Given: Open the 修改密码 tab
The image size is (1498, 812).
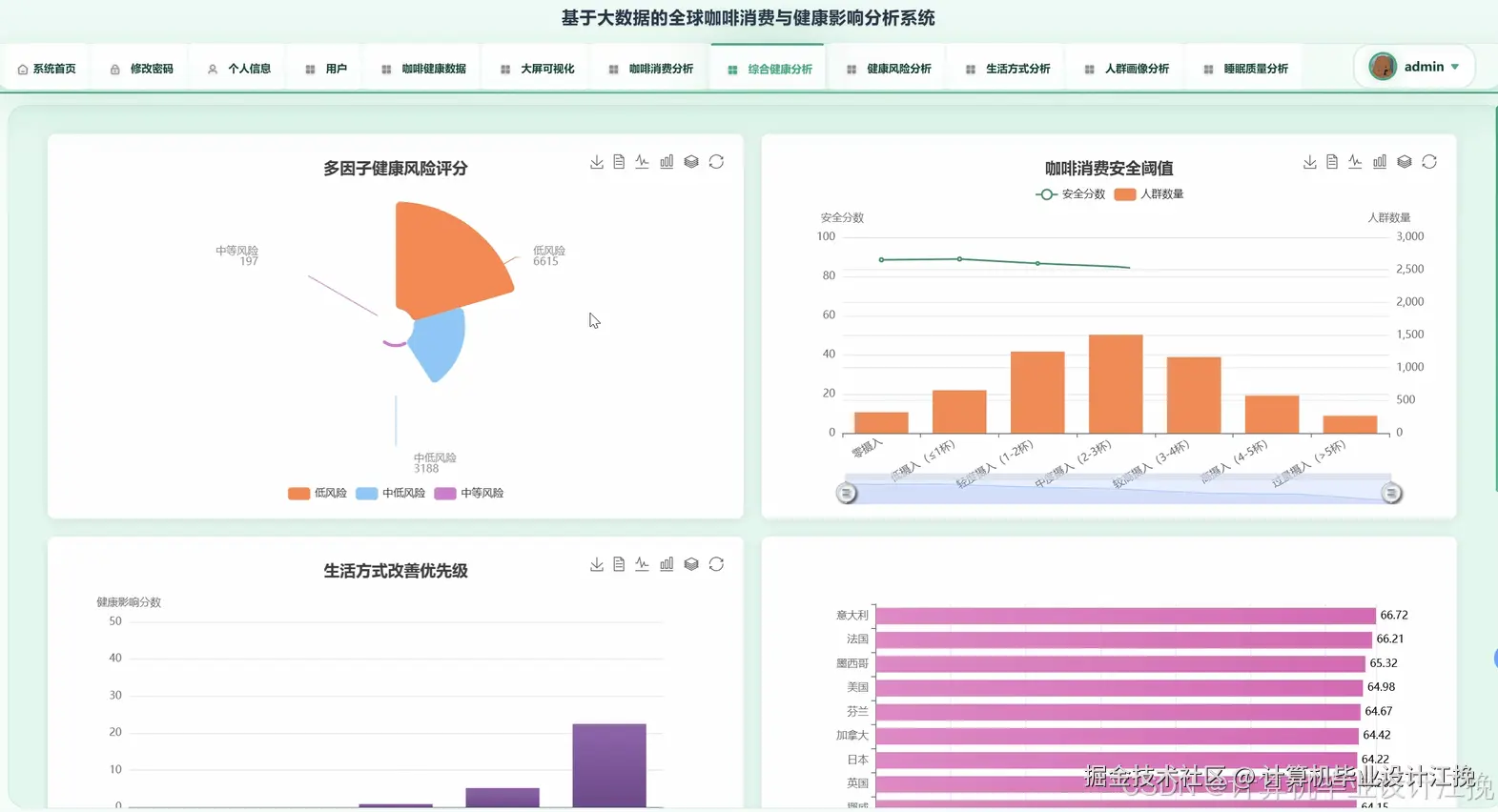Looking at the screenshot, I should click(141, 69).
